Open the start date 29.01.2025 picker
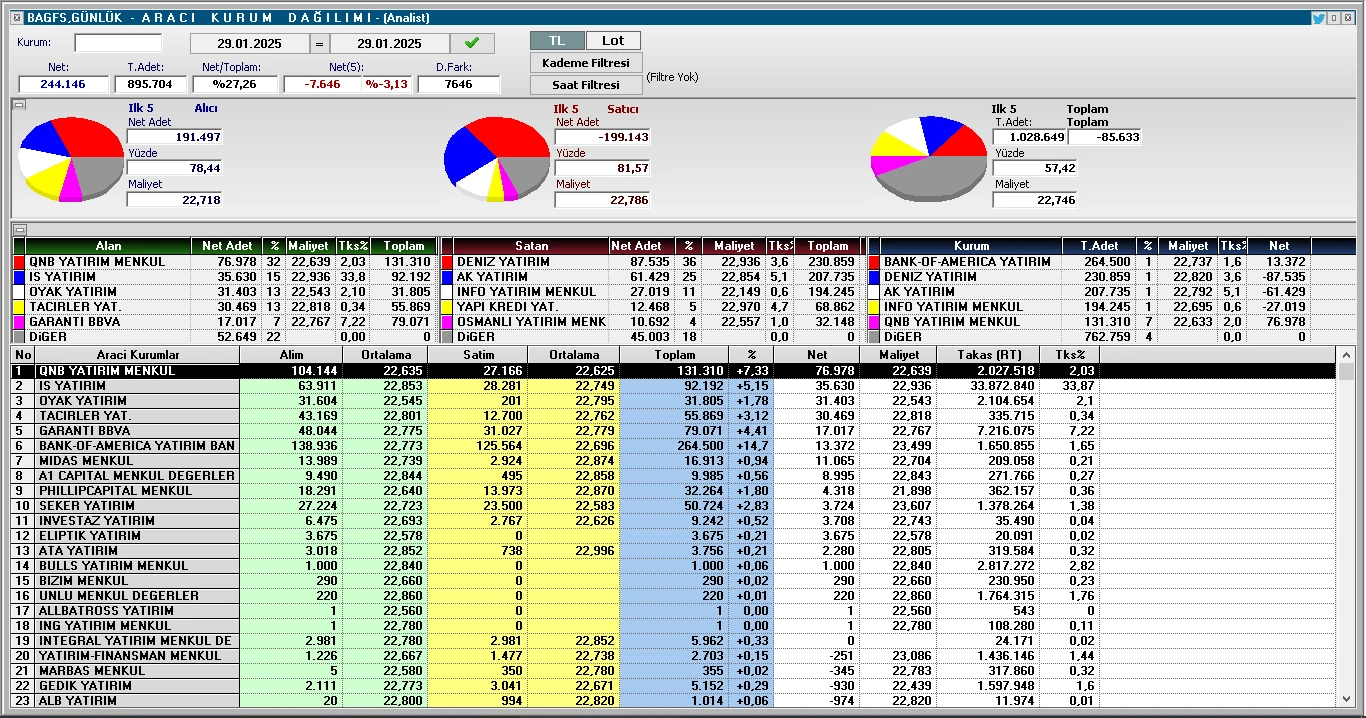 tap(250, 43)
